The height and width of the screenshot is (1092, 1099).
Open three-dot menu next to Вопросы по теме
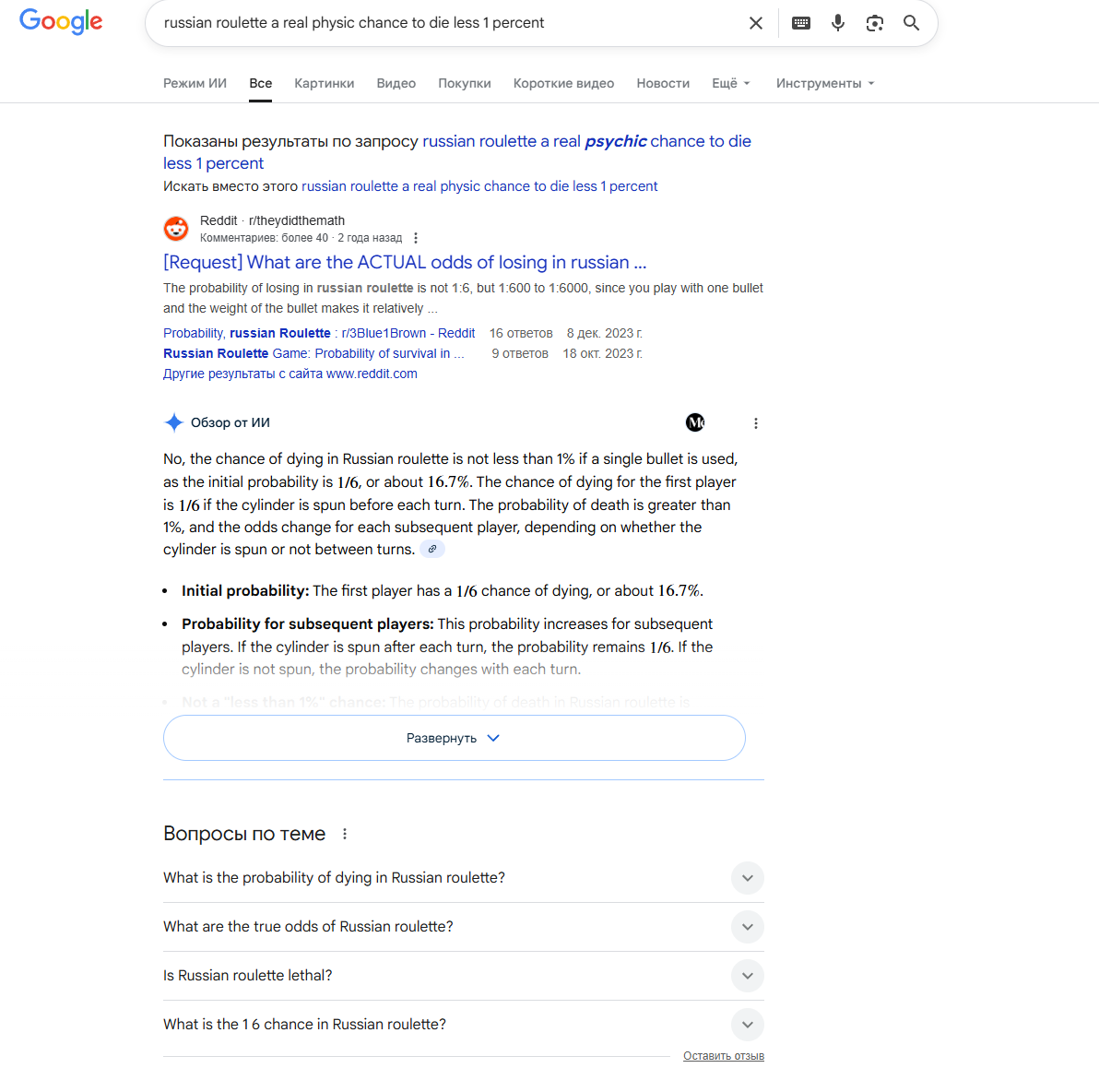click(x=344, y=834)
